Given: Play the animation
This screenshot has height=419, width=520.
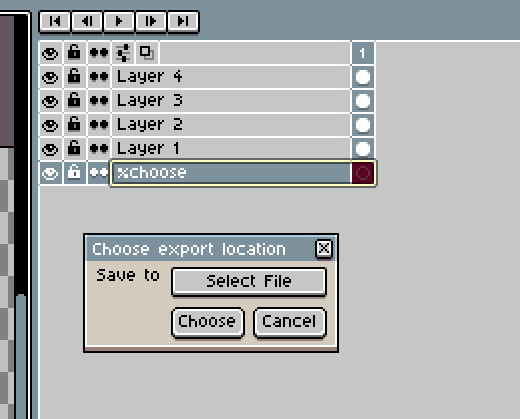Looking at the screenshot, I should tap(119, 22).
